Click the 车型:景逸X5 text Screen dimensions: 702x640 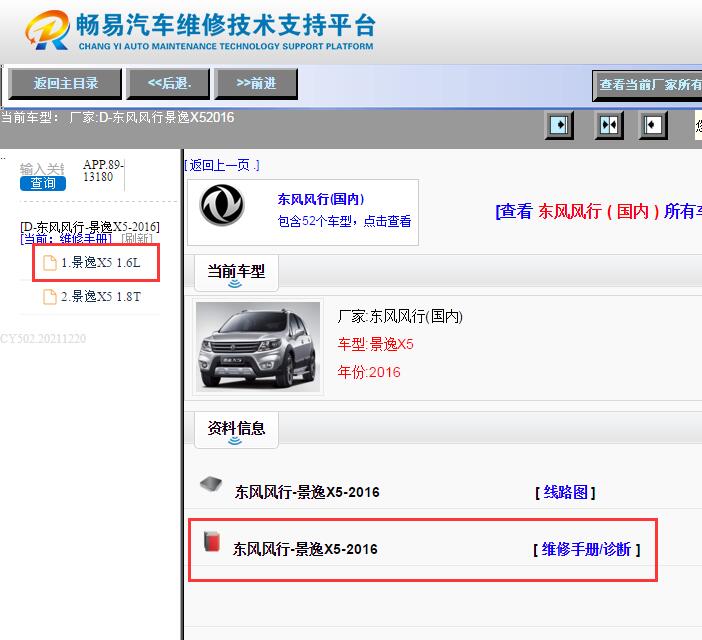click(x=376, y=344)
